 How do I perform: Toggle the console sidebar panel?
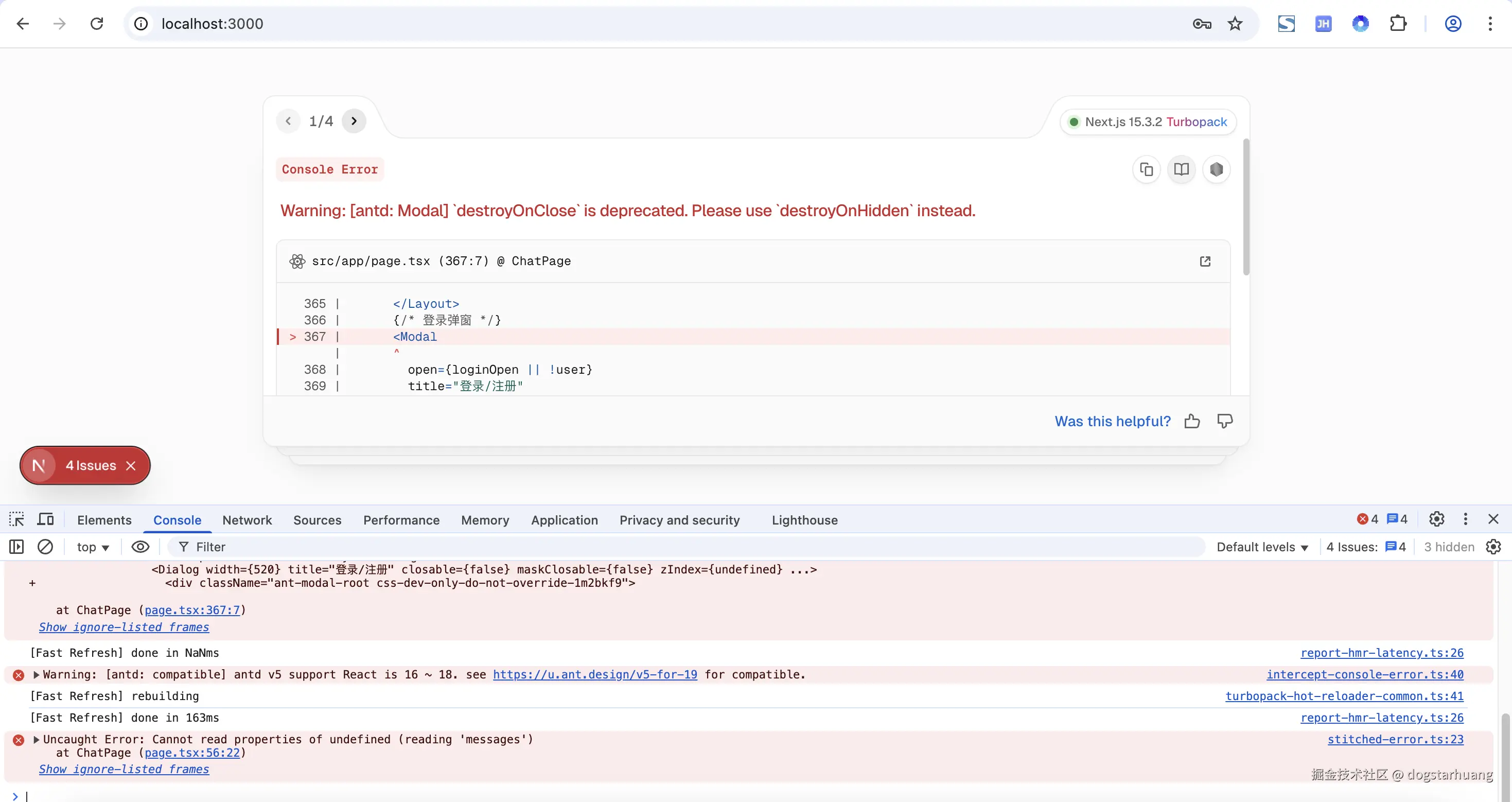pyautogui.click(x=16, y=547)
